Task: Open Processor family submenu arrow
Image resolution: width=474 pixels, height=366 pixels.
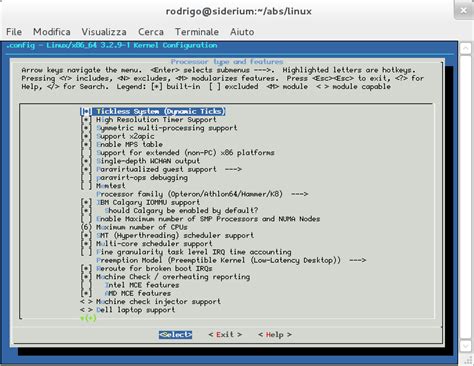Action: coord(299,194)
